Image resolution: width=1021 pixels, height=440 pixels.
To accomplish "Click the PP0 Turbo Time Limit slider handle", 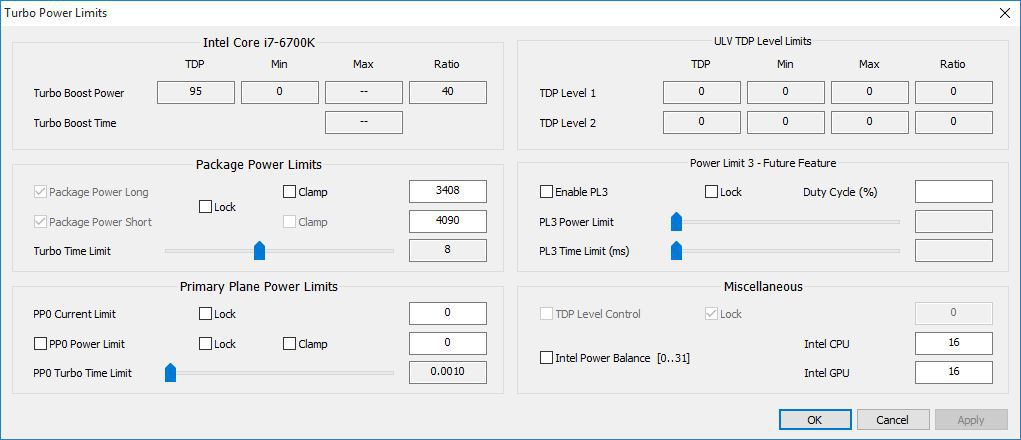I will click(171, 372).
